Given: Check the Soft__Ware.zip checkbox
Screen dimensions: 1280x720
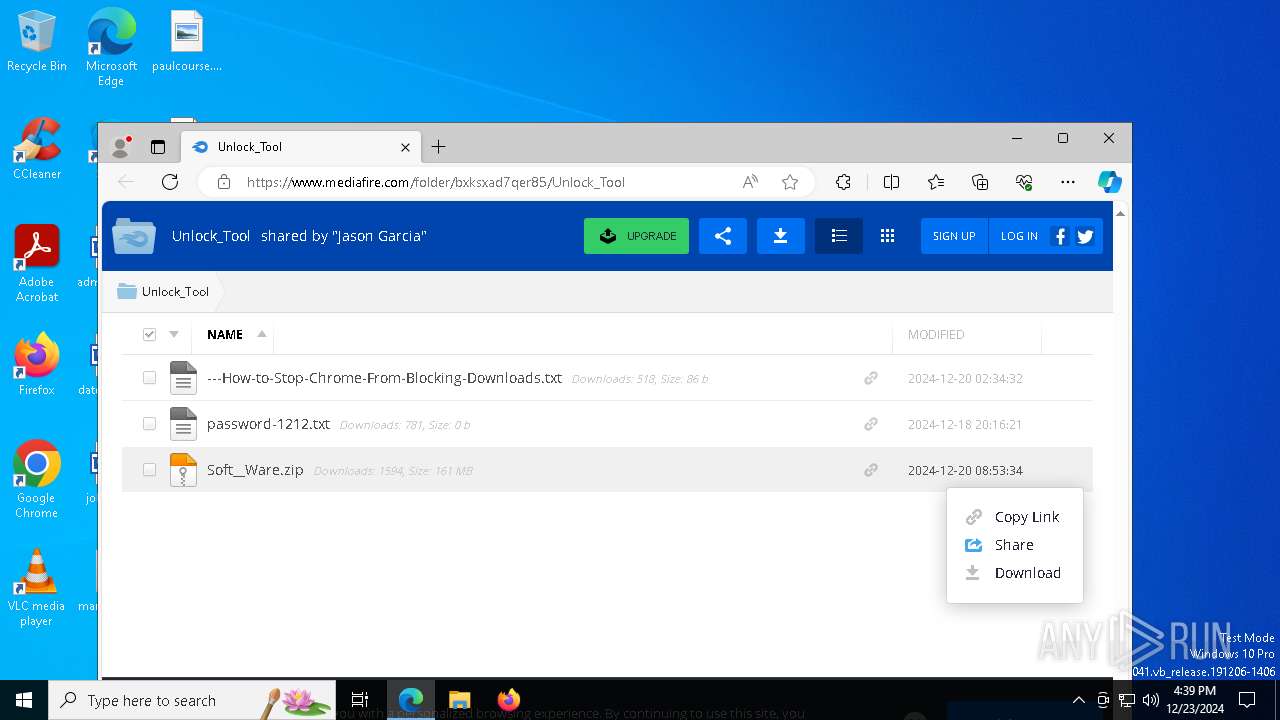Looking at the screenshot, I should (149, 470).
